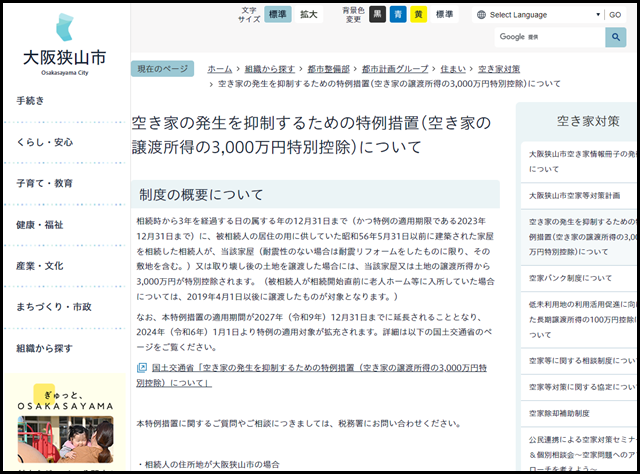Click the 空き家対策 sidebar heading
The height and width of the screenshot is (474, 640).
588,121
